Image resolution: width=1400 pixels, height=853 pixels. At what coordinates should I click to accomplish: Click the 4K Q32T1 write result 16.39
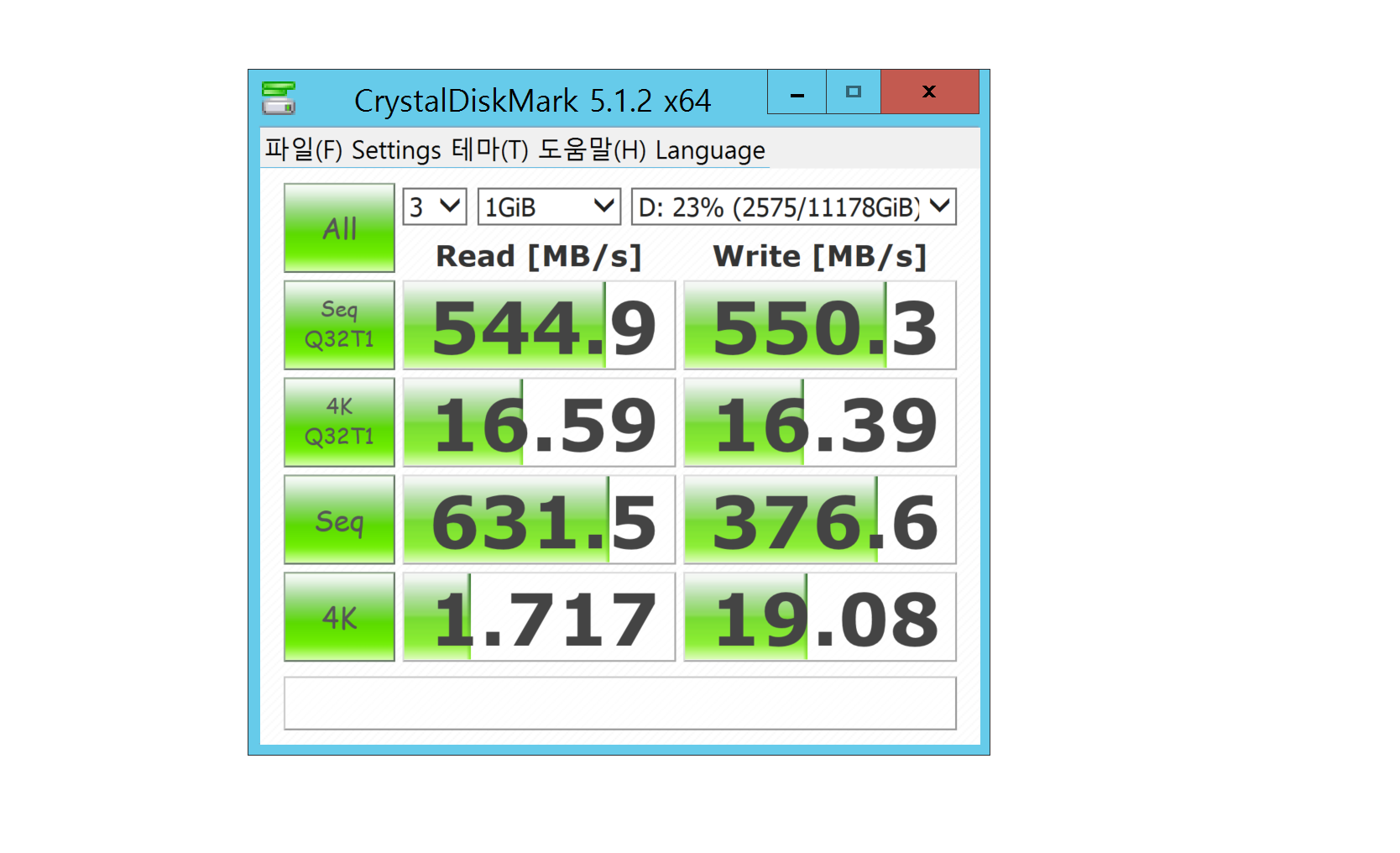click(x=820, y=423)
